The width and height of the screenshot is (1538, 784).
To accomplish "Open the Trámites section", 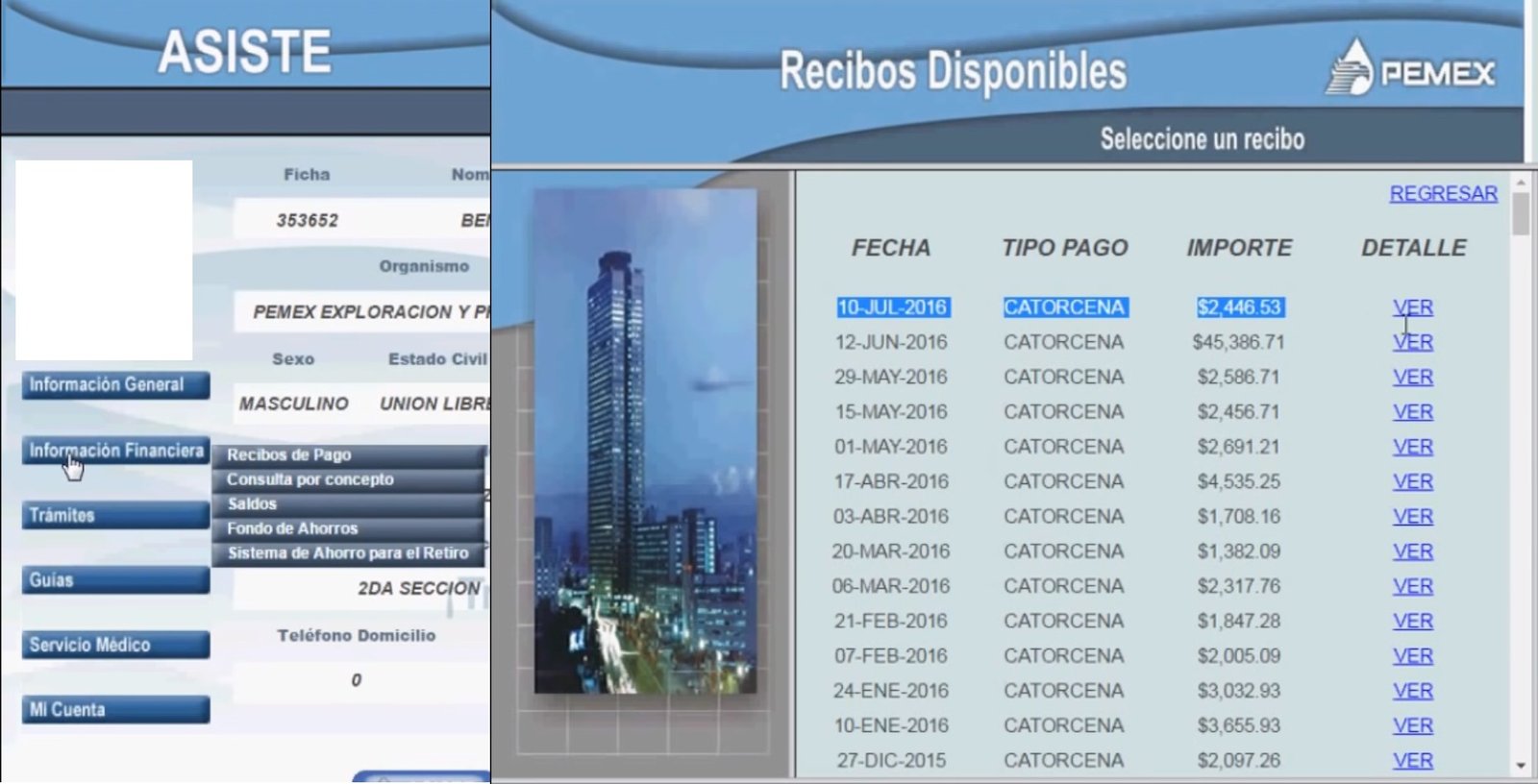I will tap(115, 515).
